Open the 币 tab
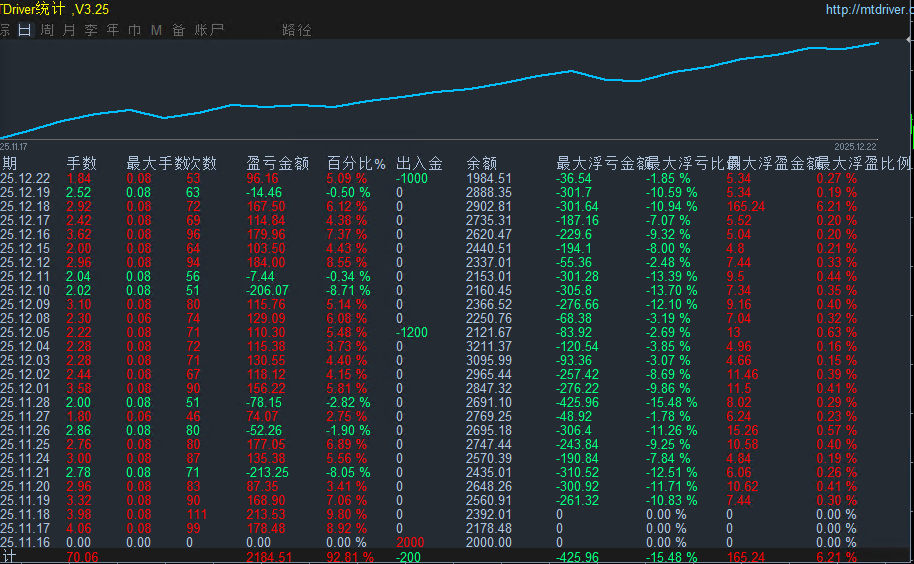Image resolution: width=914 pixels, height=564 pixels. [x=135, y=30]
